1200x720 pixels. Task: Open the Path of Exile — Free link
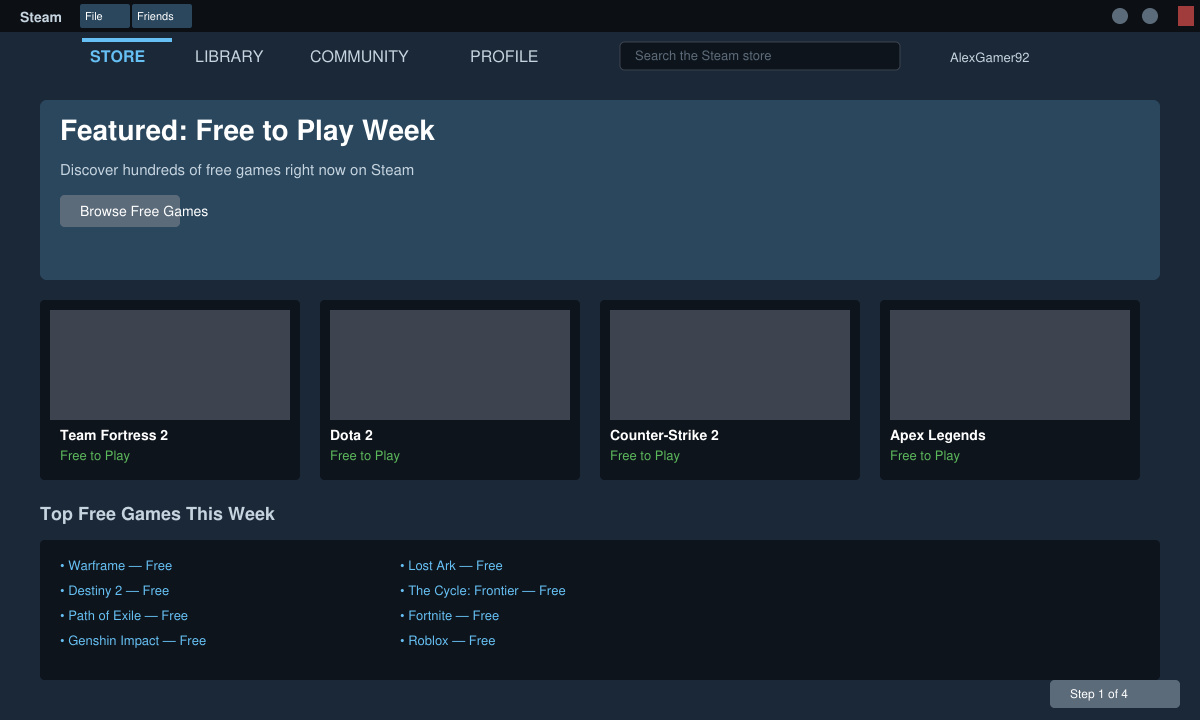(124, 615)
